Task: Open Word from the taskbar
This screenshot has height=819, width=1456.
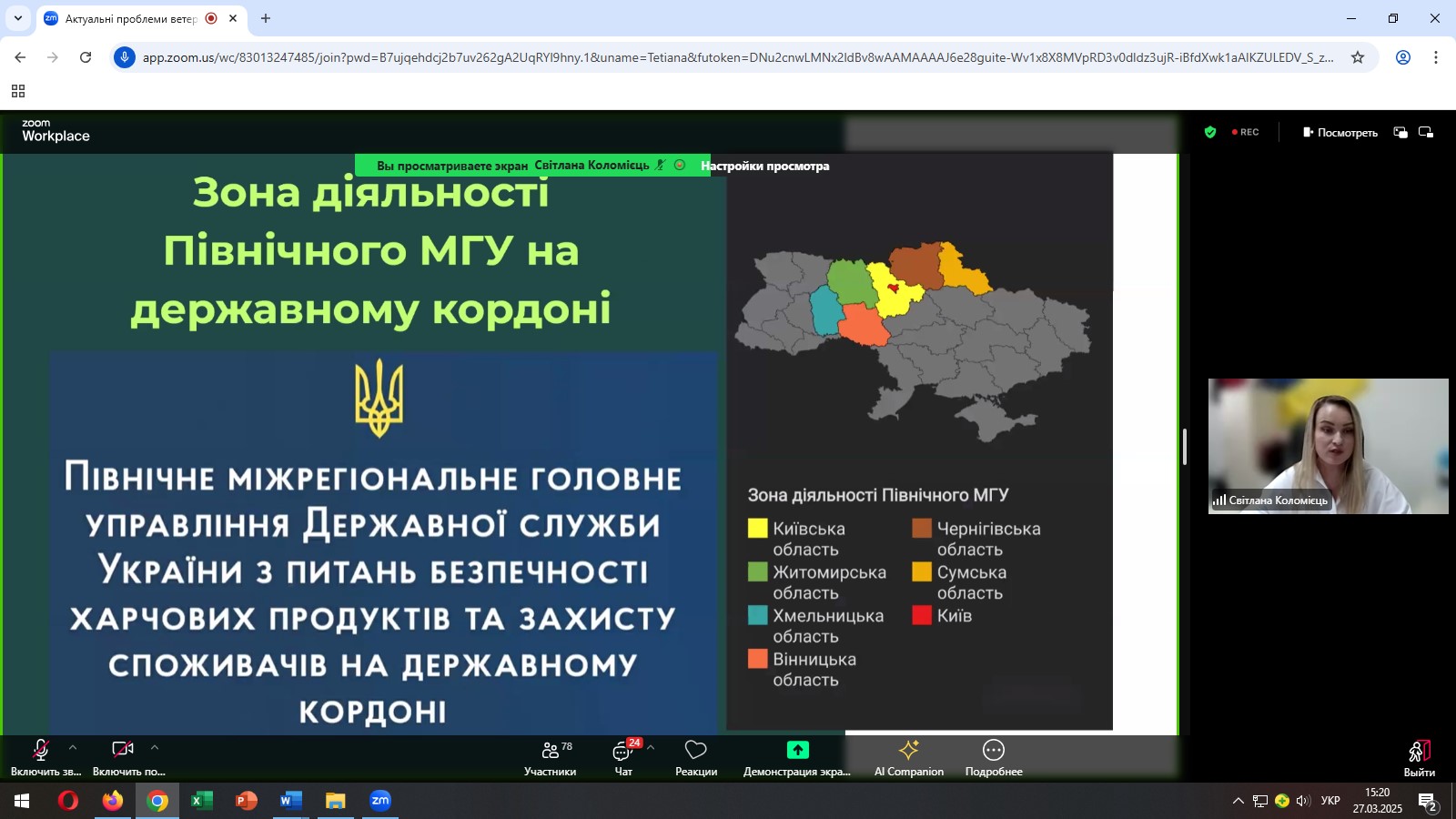Action: pos(291,801)
